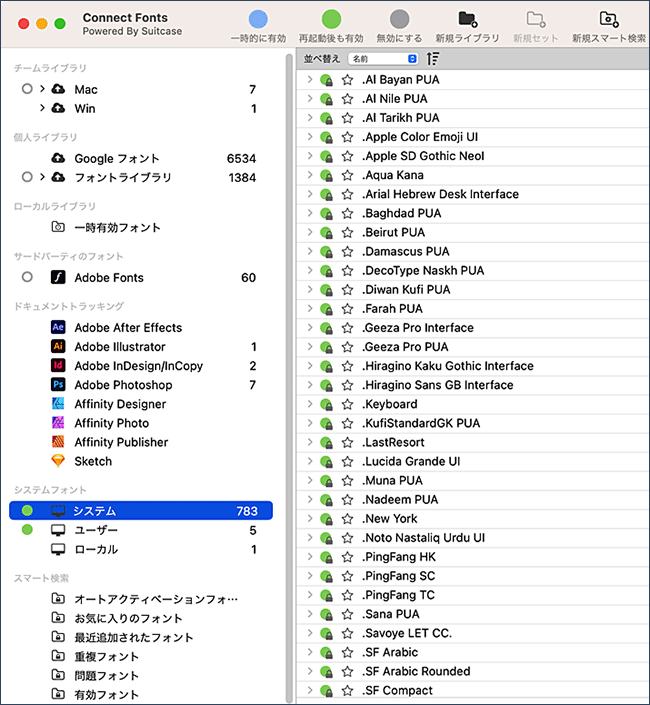Select the .Geeza Pro Interface row
The height and width of the screenshot is (705, 650).
point(473,328)
